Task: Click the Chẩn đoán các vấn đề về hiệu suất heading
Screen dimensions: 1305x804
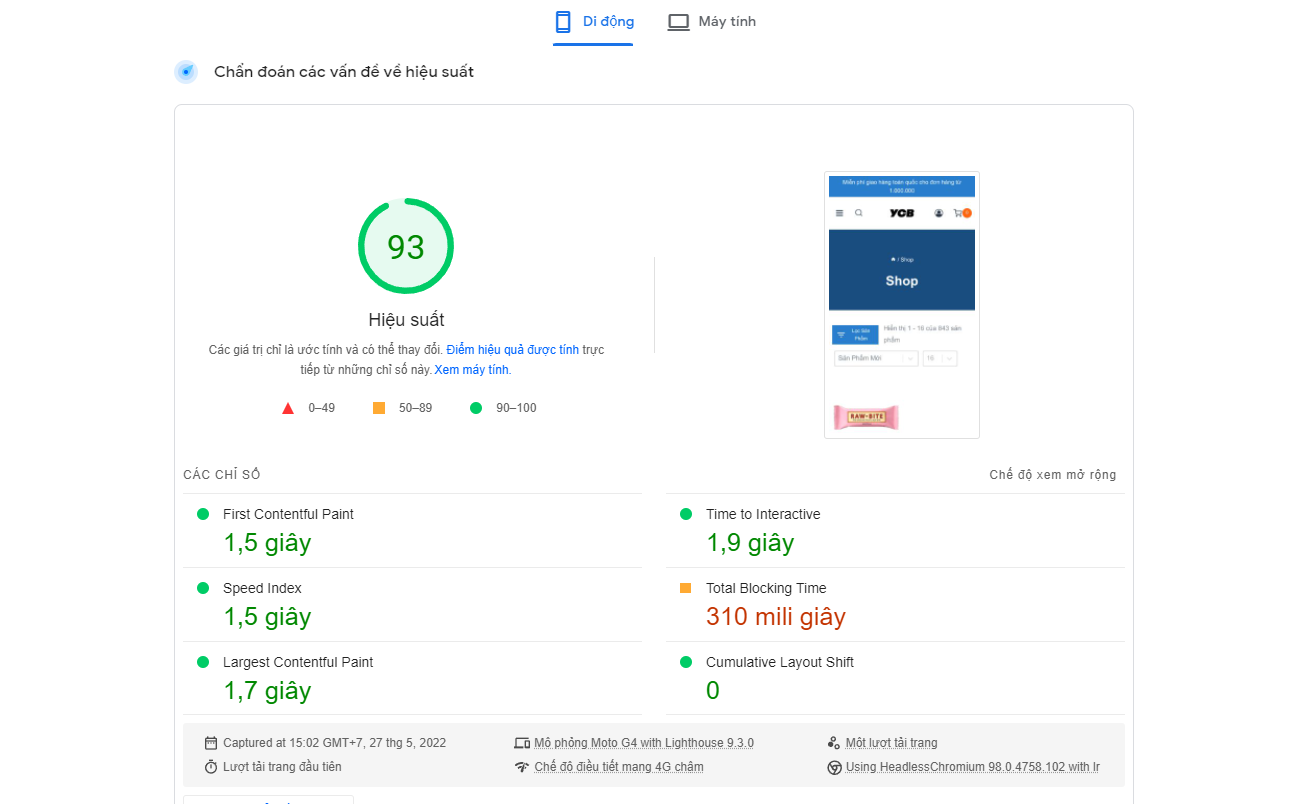Action: 344,72
